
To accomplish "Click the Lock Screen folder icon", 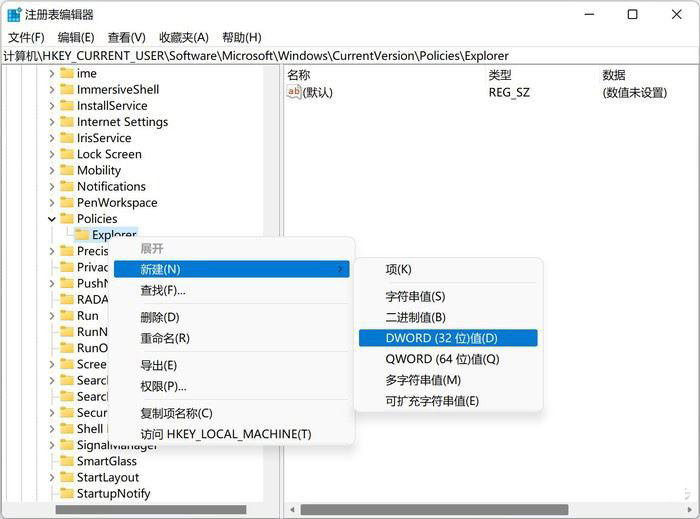I will pyautogui.click(x=67, y=154).
